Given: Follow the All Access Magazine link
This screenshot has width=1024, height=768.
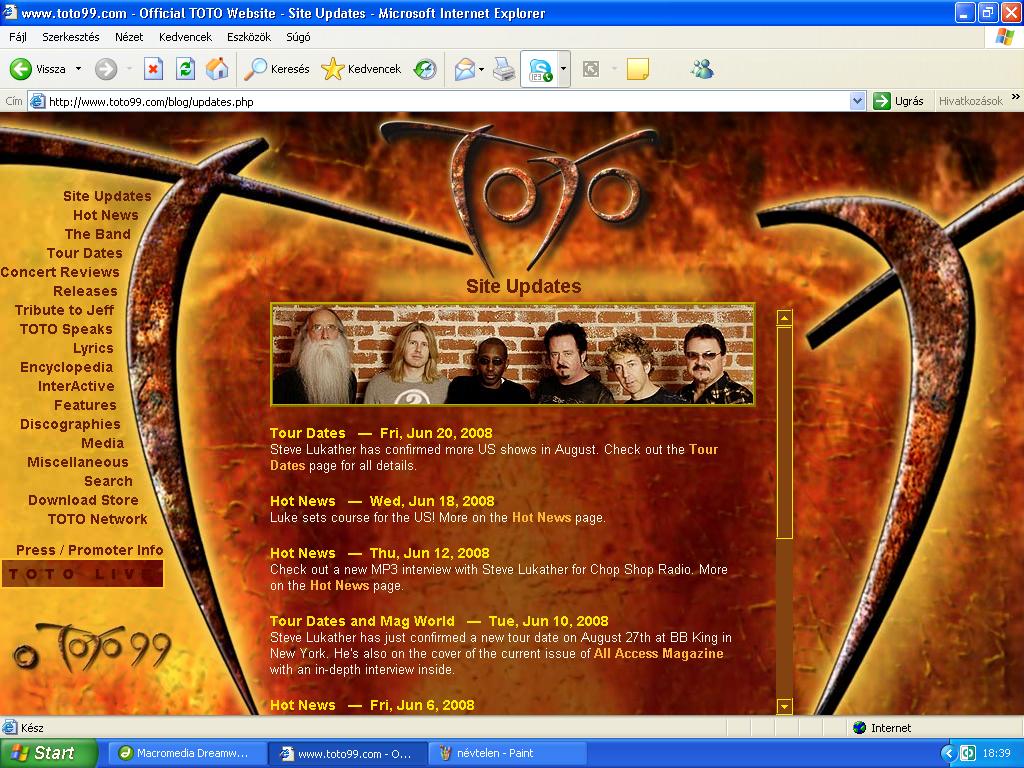Looking at the screenshot, I should pos(658,653).
